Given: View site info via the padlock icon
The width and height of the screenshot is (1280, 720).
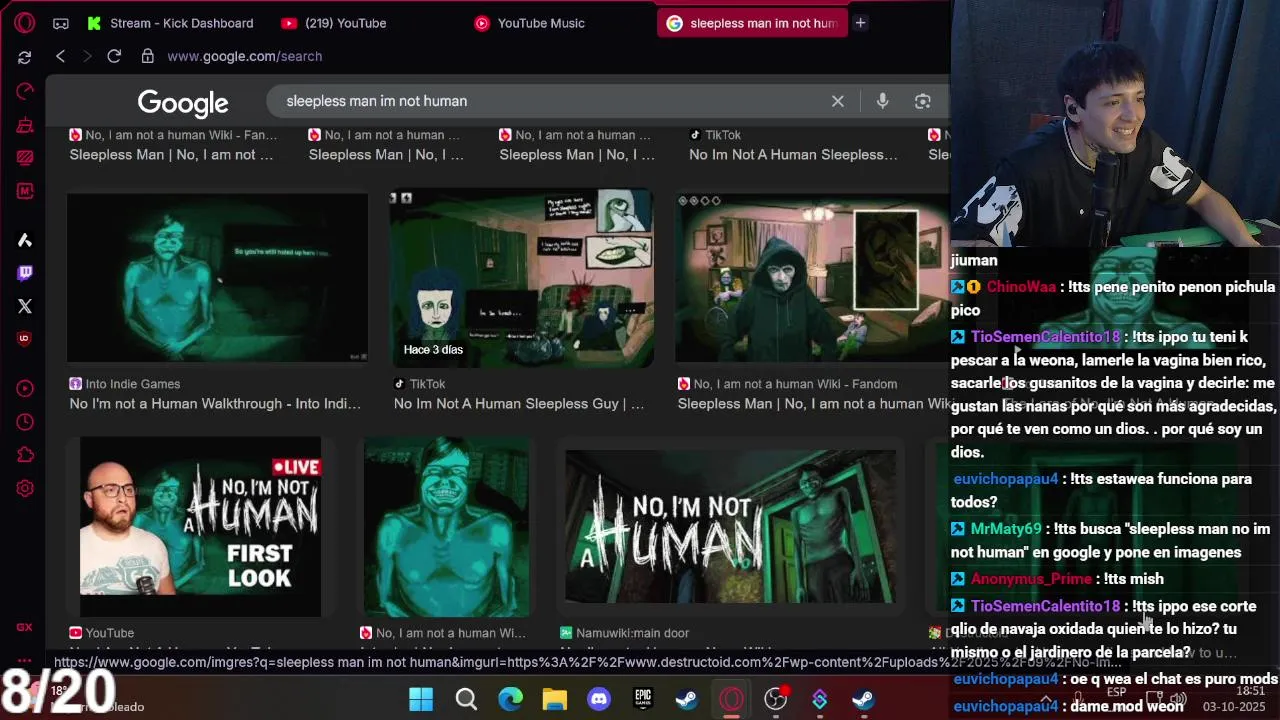Looking at the screenshot, I should click(148, 56).
